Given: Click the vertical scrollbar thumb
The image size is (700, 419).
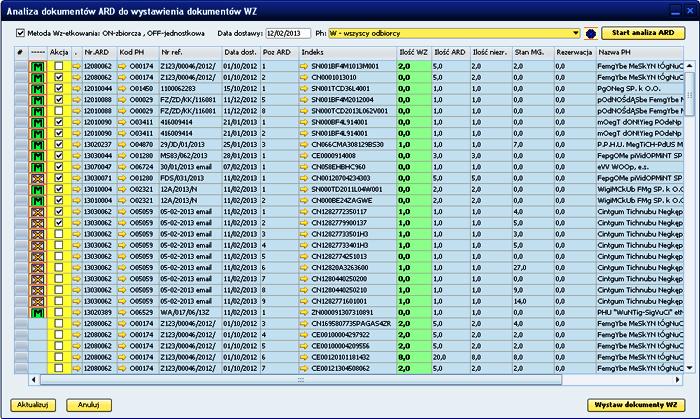Looking at the screenshot, I should pyautogui.click(x=689, y=95).
